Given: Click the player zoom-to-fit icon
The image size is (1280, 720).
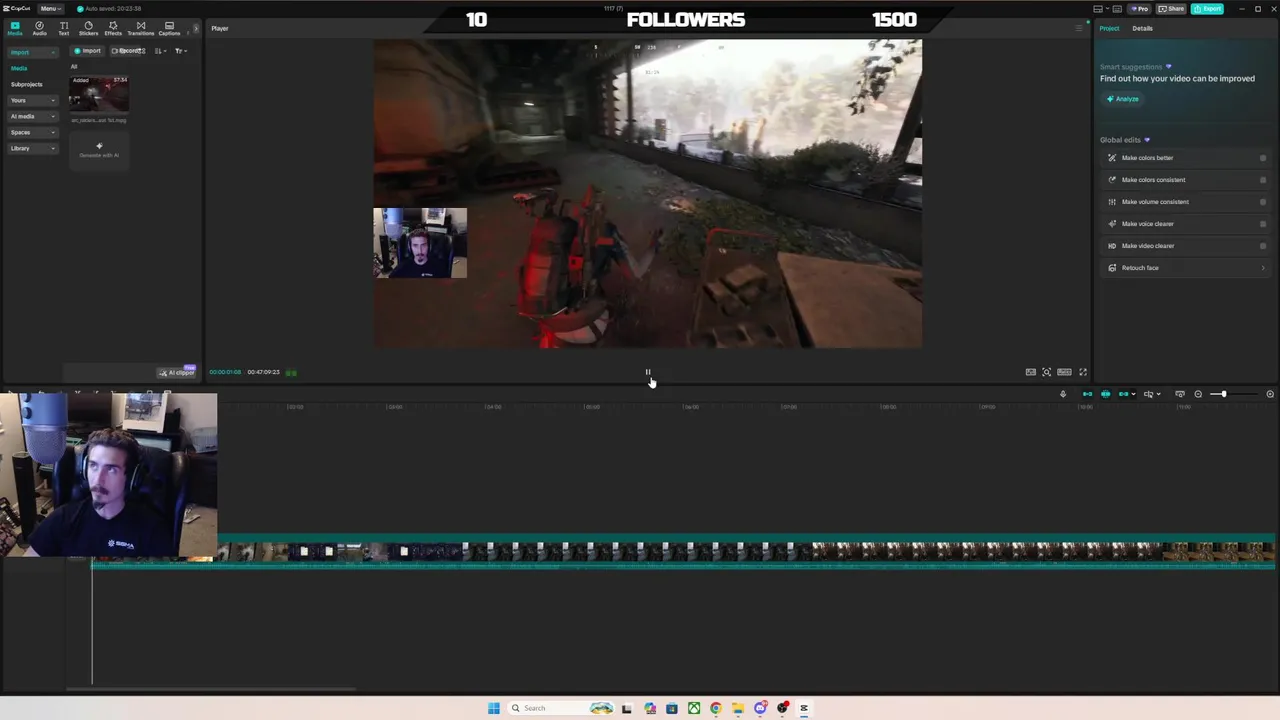Looking at the screenshot, I should tap(1047, 372).
